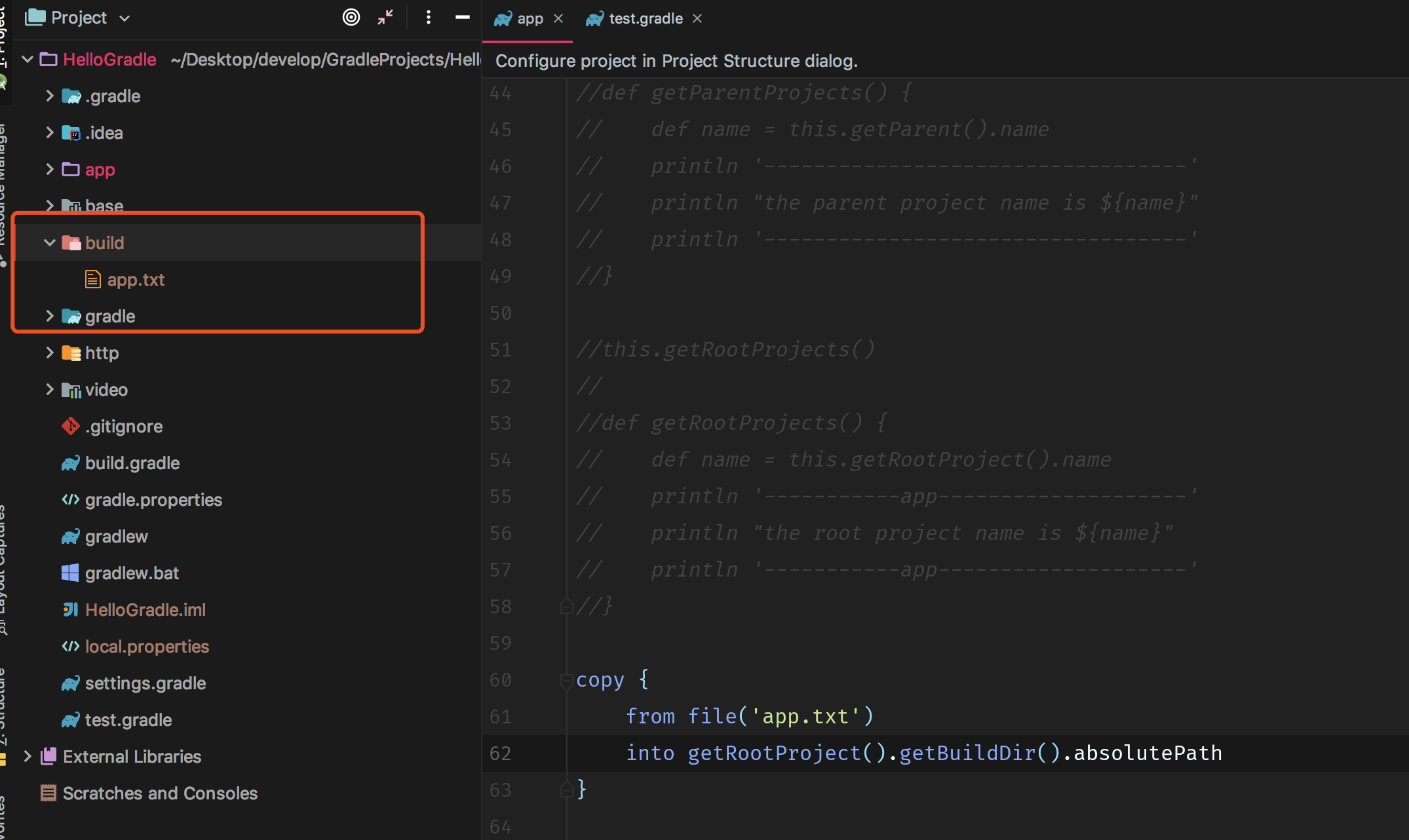Image resolution: width=1409 pixels, height=840 pixels.
Task: Select Scratches and Consoles node
Action: (160, 793)
